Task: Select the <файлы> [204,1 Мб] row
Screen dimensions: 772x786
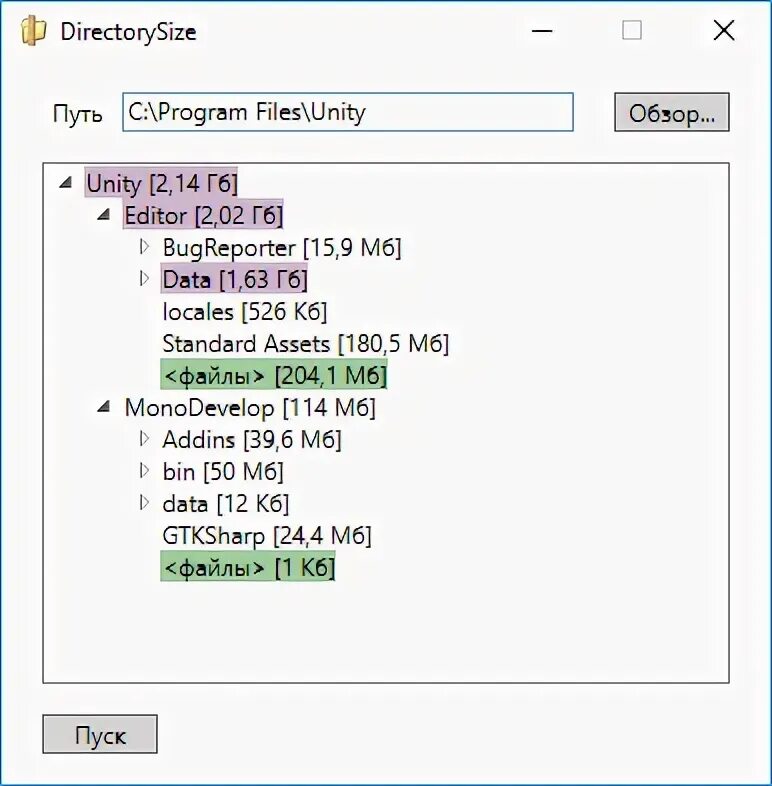Action: (x=274, y=374)
